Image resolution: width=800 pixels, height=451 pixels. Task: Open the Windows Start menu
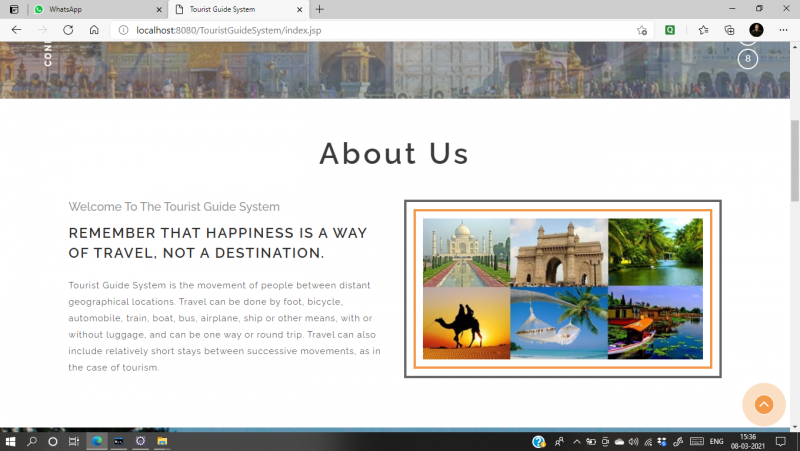tap(10, 441)
